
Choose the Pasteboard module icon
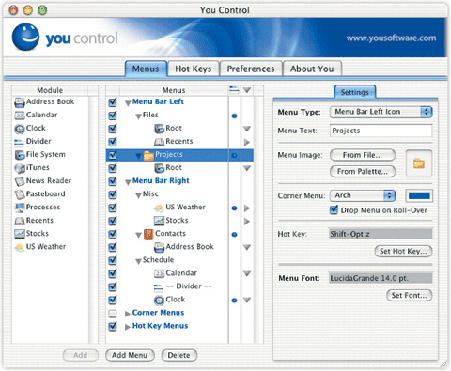point(19,194)
